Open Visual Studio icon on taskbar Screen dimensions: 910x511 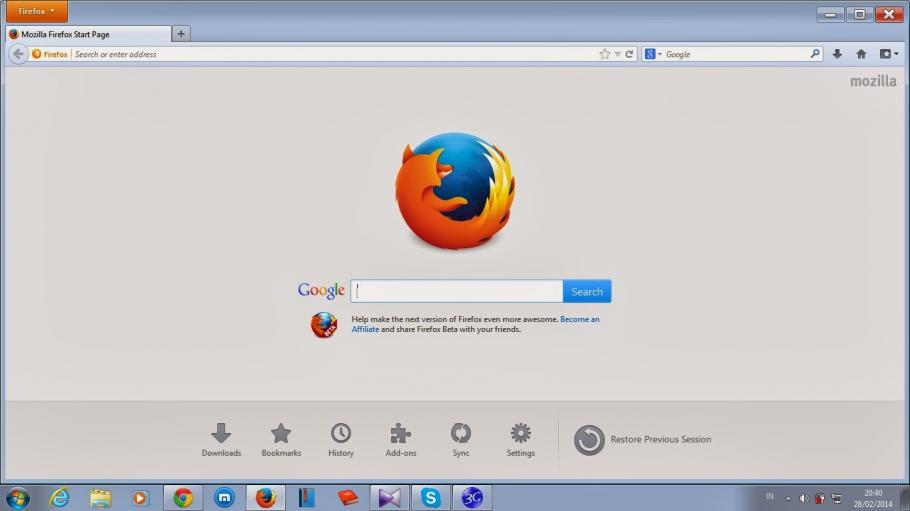389,498
